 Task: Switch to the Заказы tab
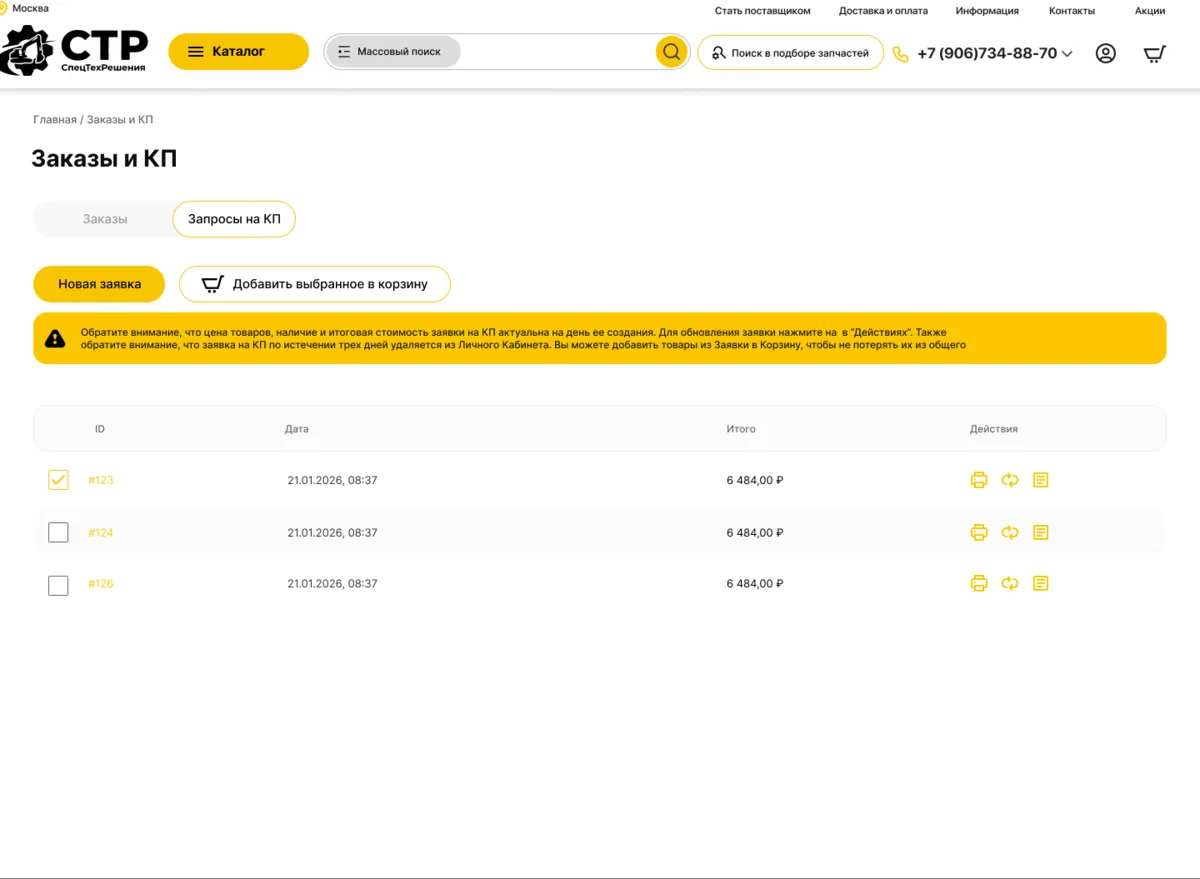[105, 219]
